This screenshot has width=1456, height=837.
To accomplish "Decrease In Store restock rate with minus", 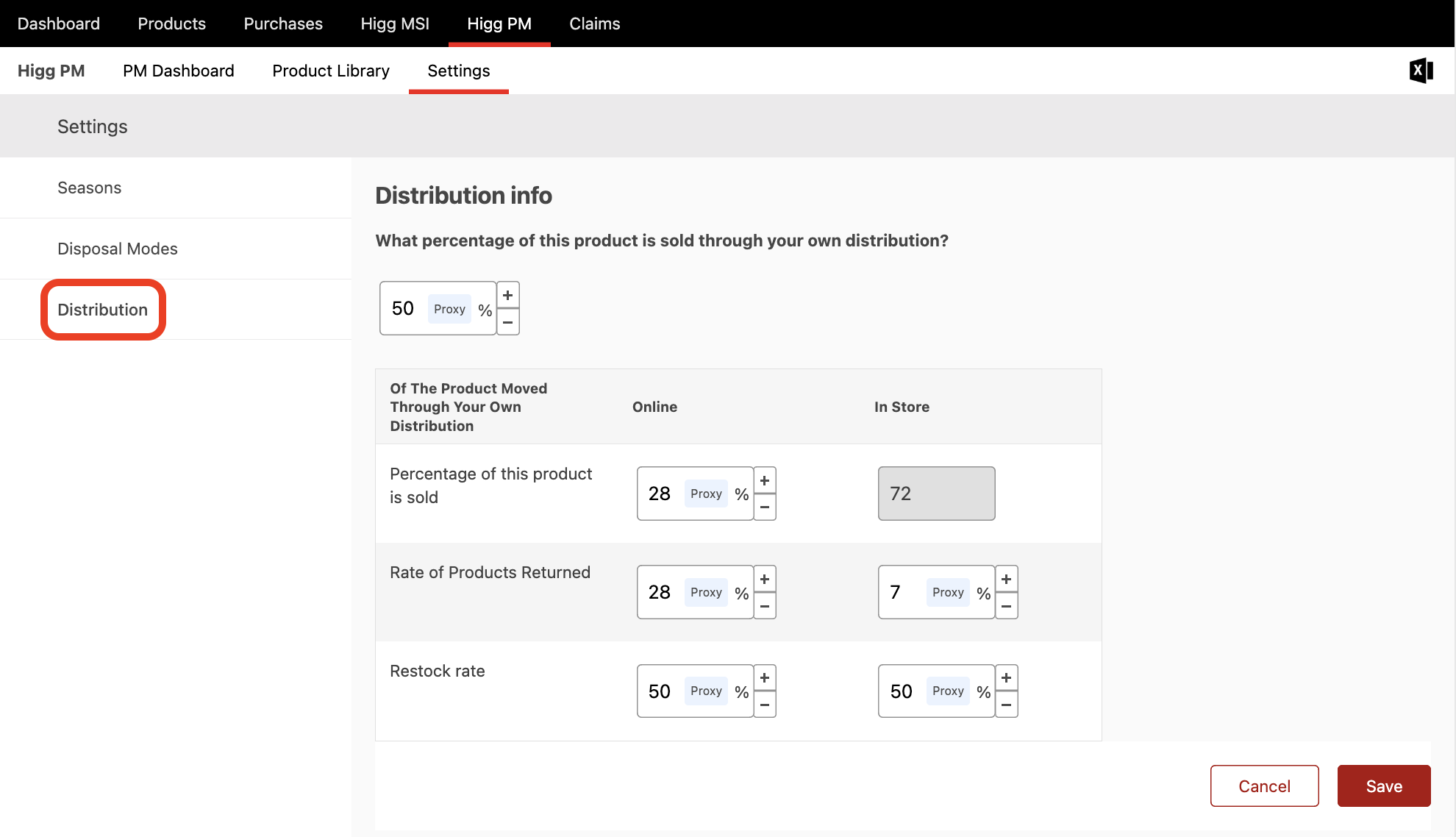I will 1007,705.
